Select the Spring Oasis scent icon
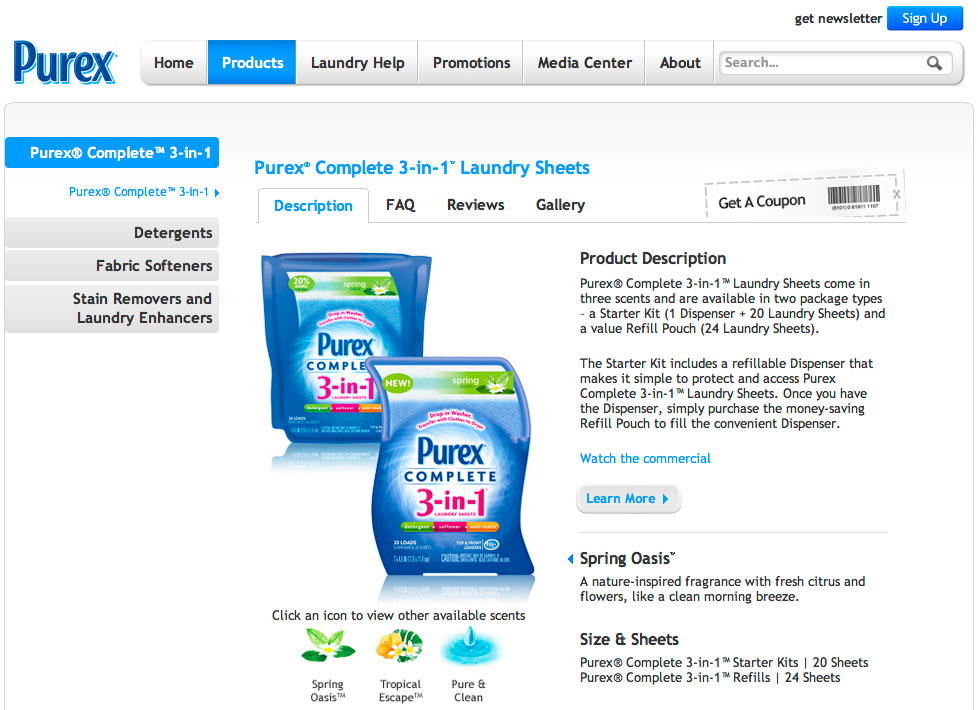Viewport: 978px width, 710px height. coord(328,645)
